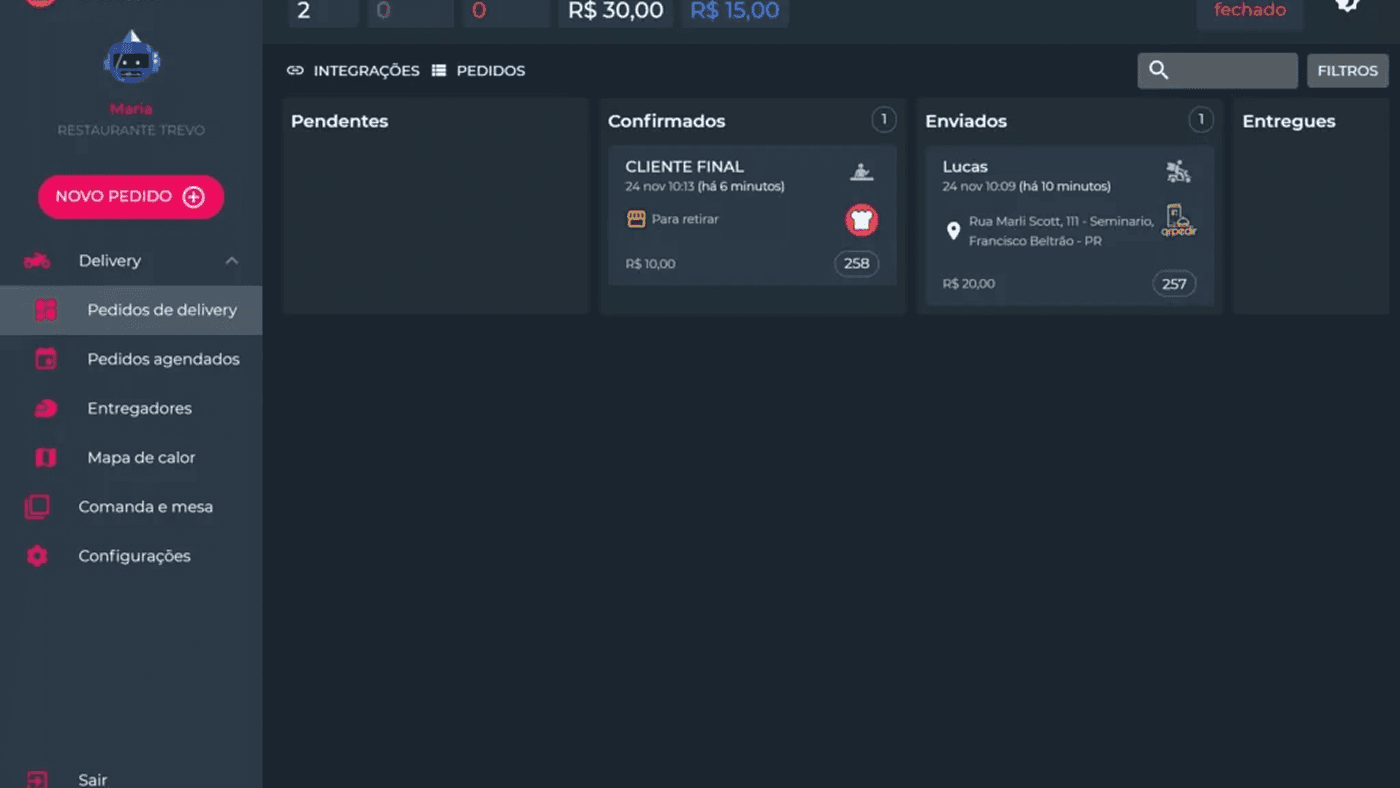Click the Para retirar store icon

tap(636, 219)
